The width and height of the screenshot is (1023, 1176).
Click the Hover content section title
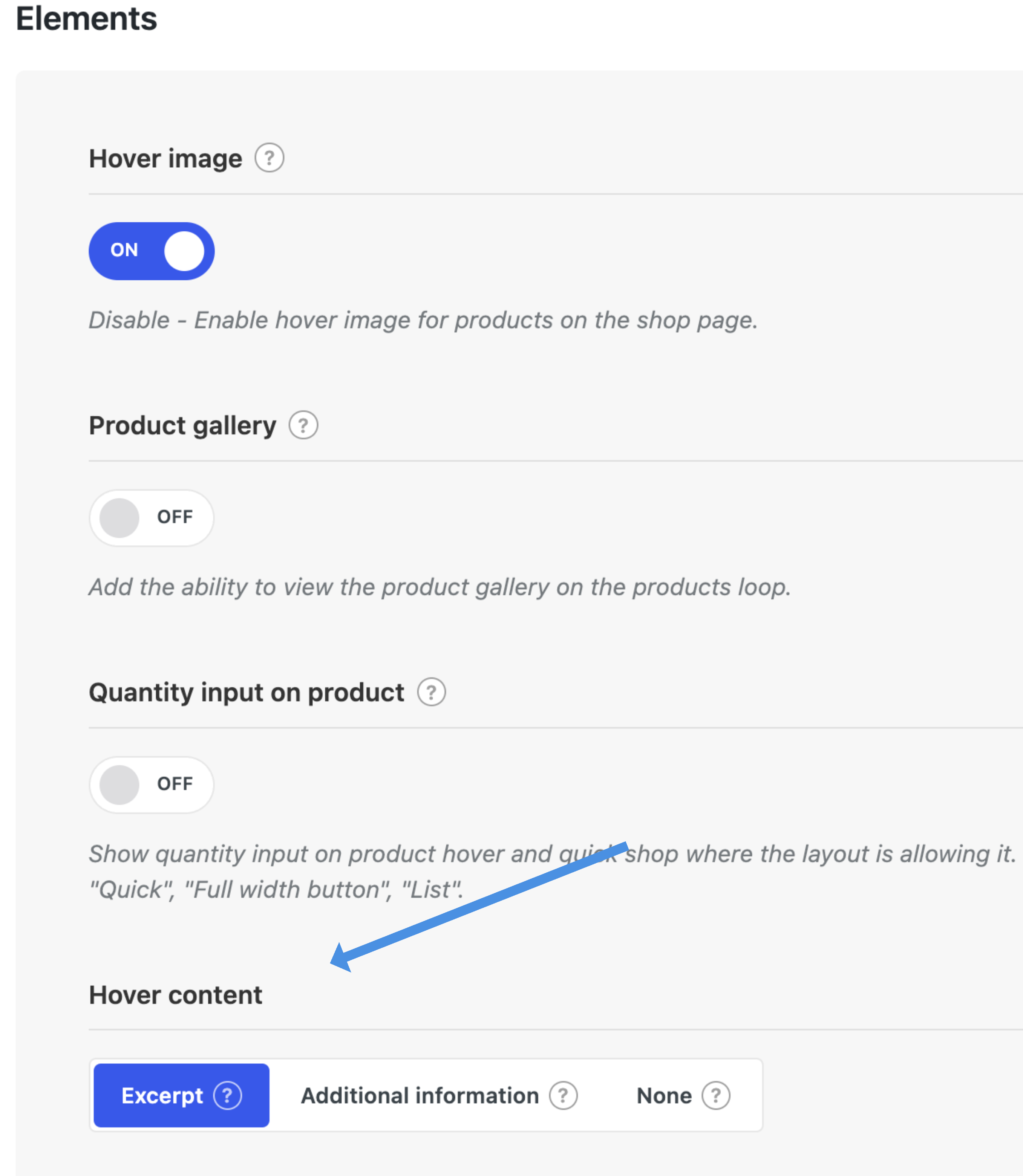tap(175, 995)
